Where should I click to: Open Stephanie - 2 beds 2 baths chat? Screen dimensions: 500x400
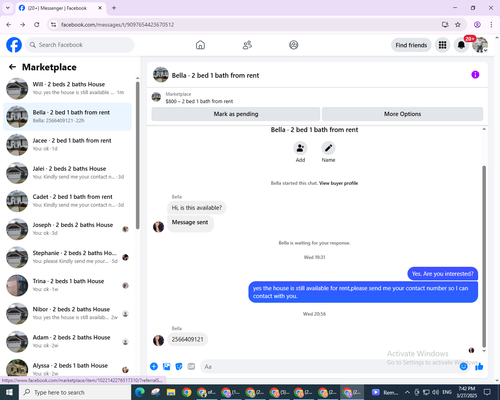67,257
